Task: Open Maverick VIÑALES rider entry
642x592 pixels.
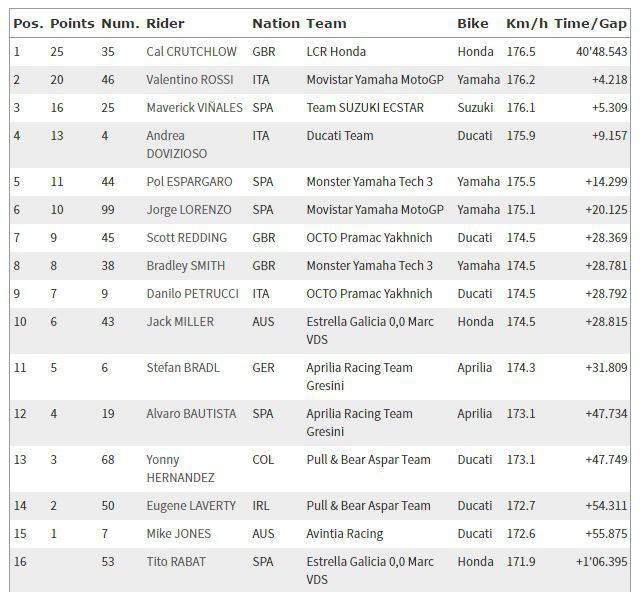Action: point(194,108)
